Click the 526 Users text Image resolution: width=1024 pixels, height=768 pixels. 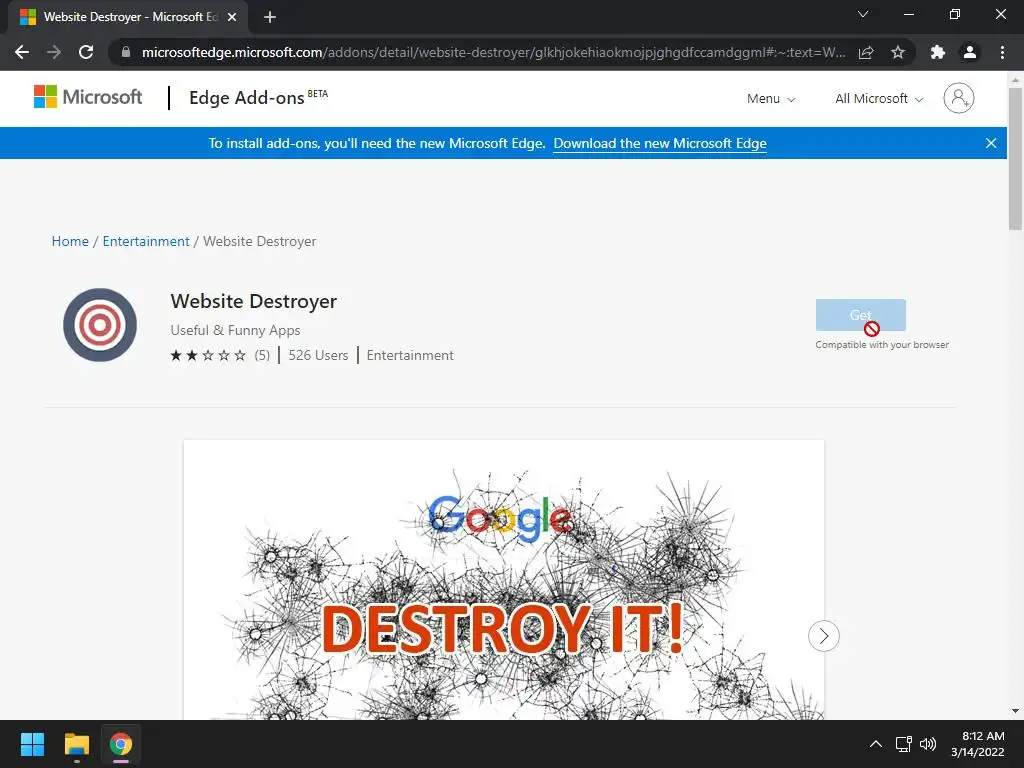pos(318,355)
